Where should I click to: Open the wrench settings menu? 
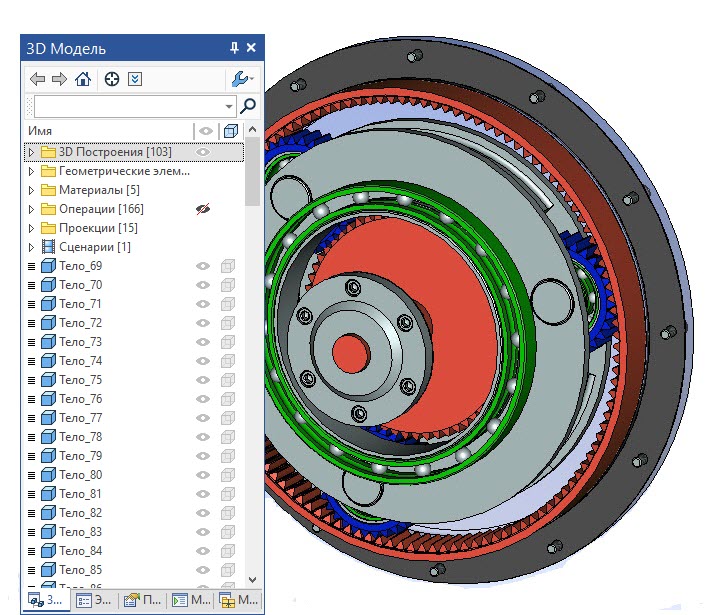241,79
